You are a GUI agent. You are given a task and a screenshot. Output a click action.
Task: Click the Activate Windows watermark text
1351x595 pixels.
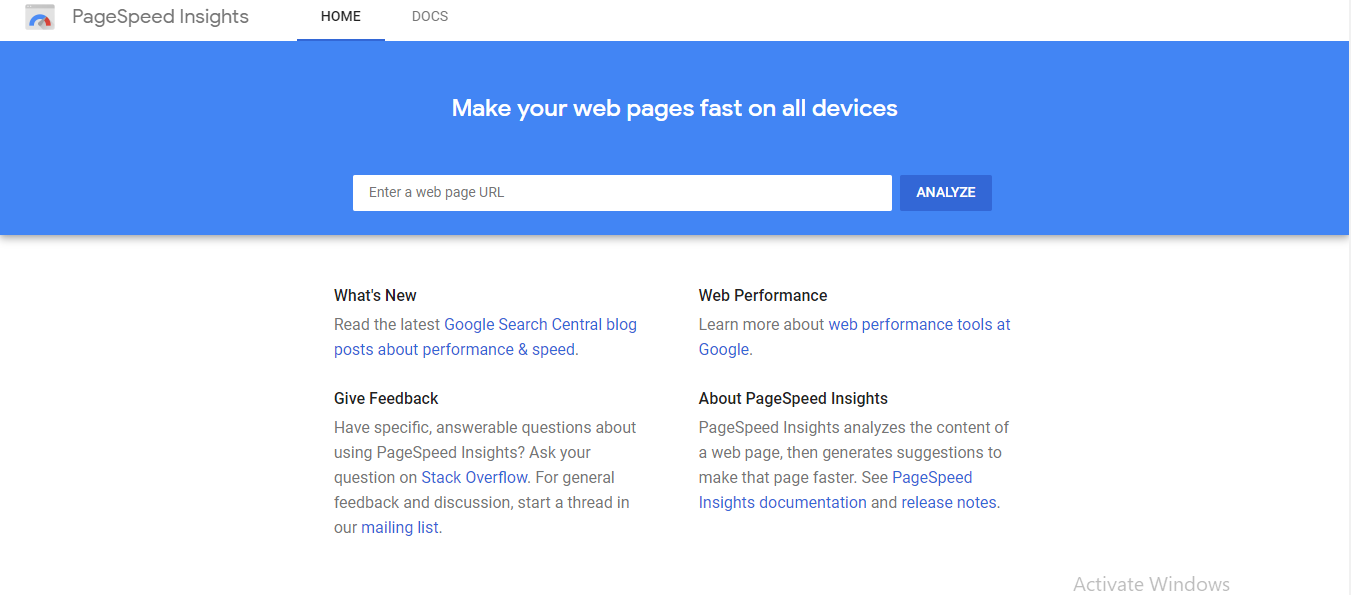(x=1151, y=584)
